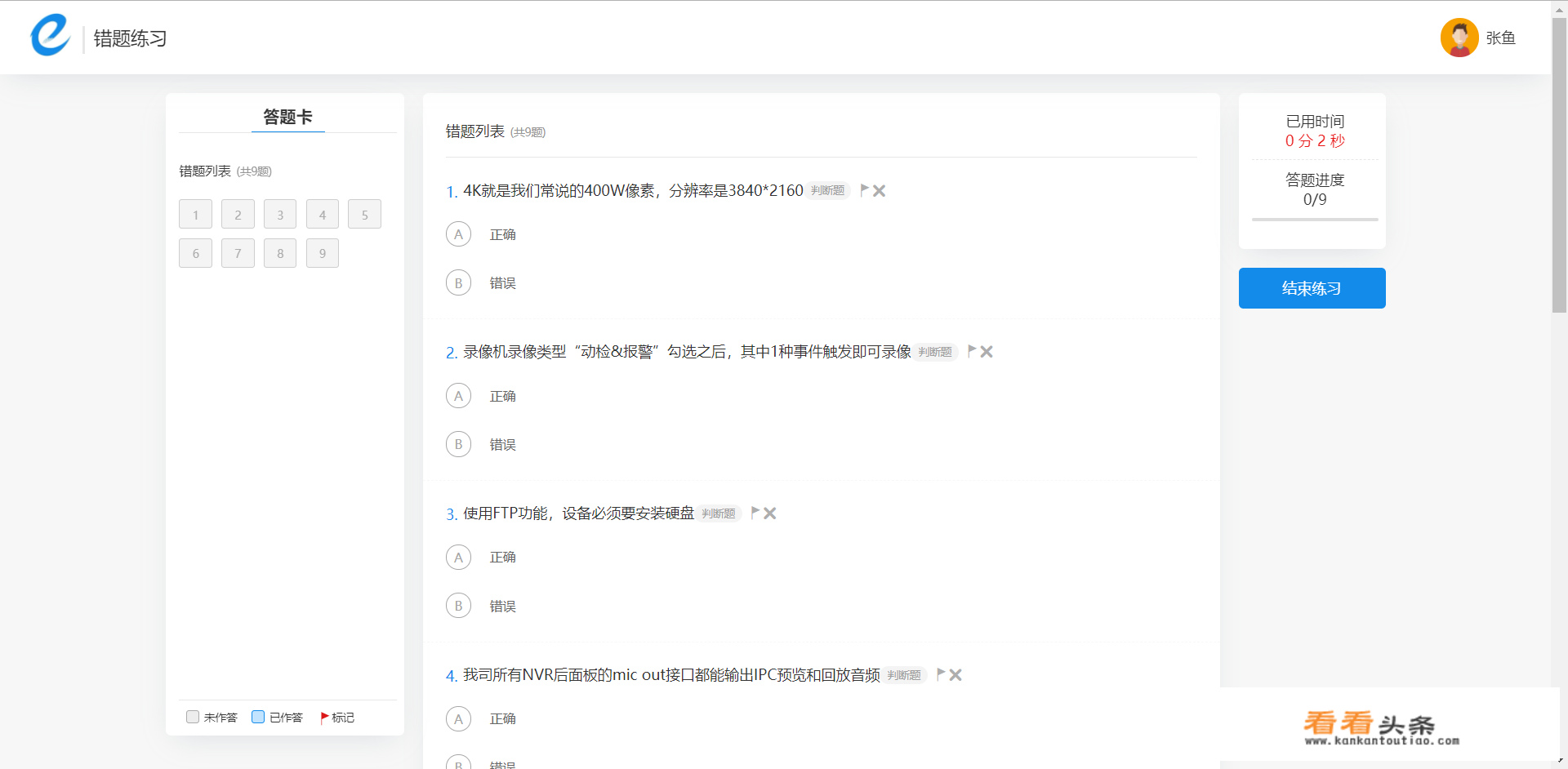Flag question 2 with the flag icon
The width and height of the screenshot is (1568, 769).
coord(972,351)
